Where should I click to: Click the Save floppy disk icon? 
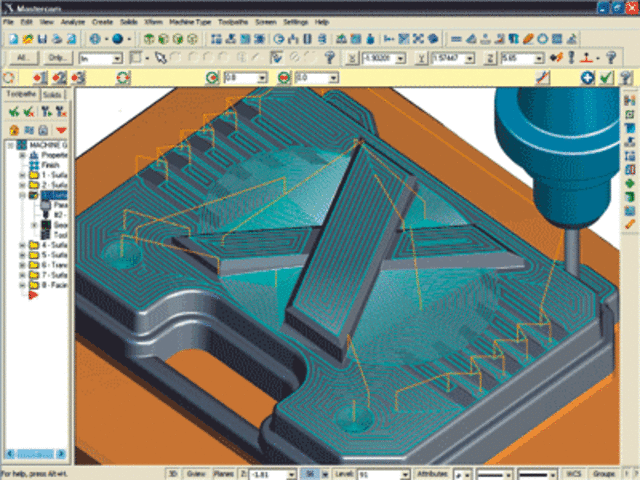point(42,39)
